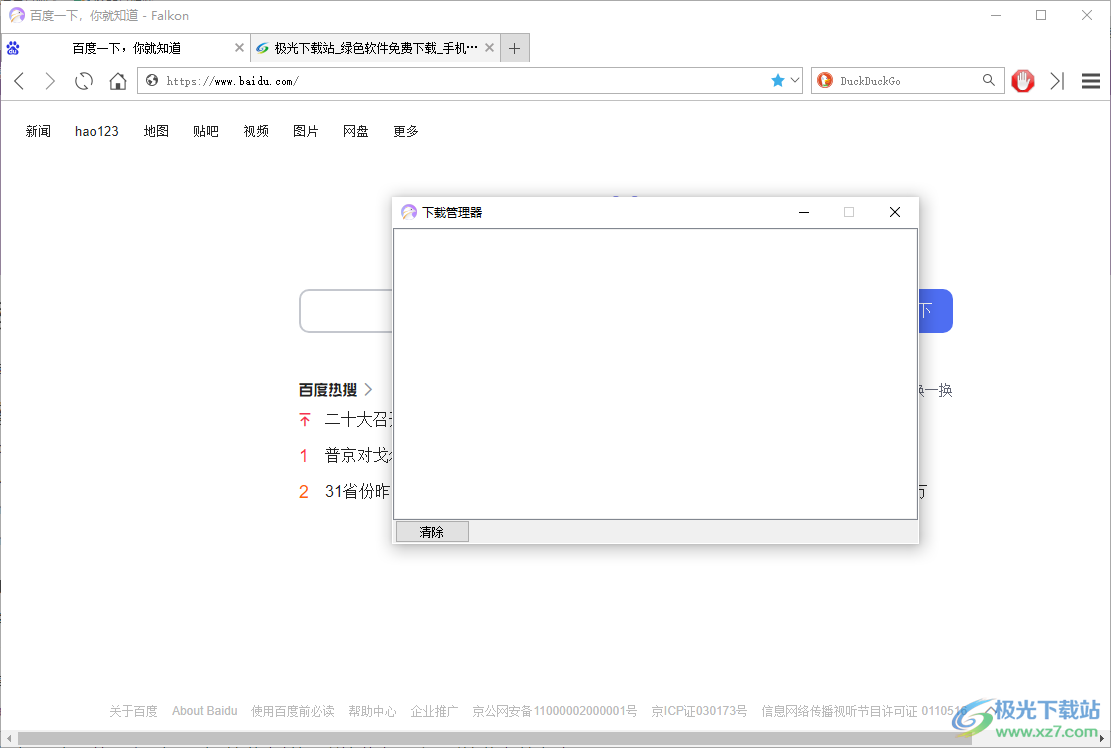Viewport: 1111px width, 748px height.
Task: Click the scrollbar left arrow
Action: 9,740
